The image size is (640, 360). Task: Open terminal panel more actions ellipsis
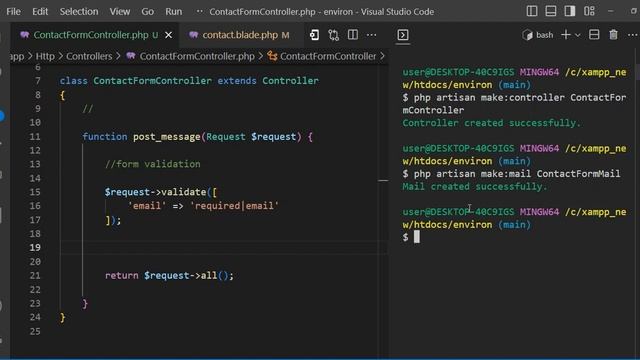(632, 35)
